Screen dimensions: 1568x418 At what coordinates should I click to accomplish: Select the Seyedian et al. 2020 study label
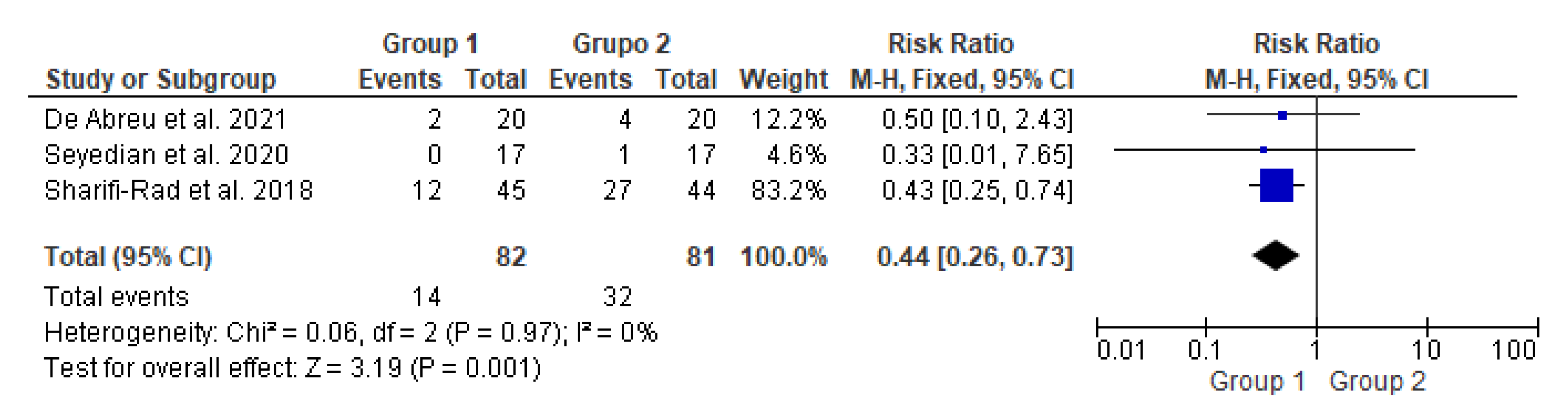(166, 155)
